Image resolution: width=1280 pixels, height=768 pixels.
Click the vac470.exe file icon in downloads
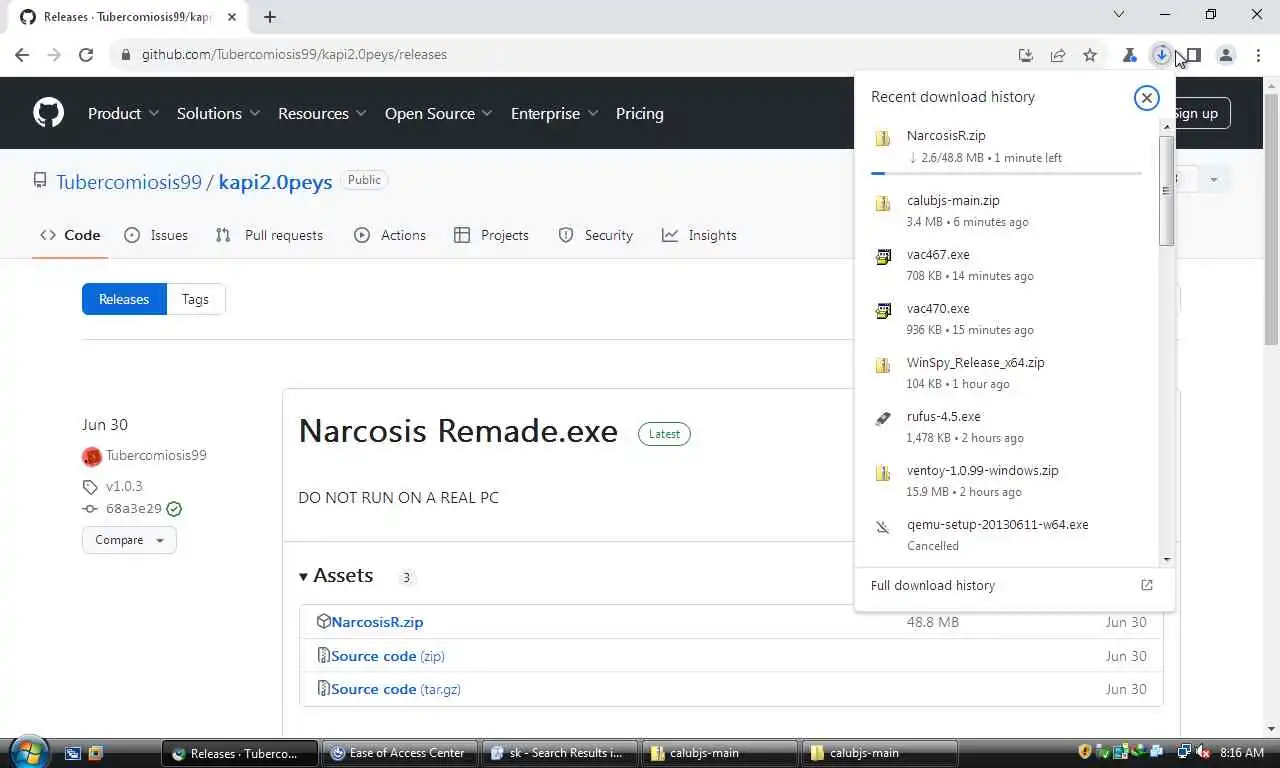tap(883, 311)
